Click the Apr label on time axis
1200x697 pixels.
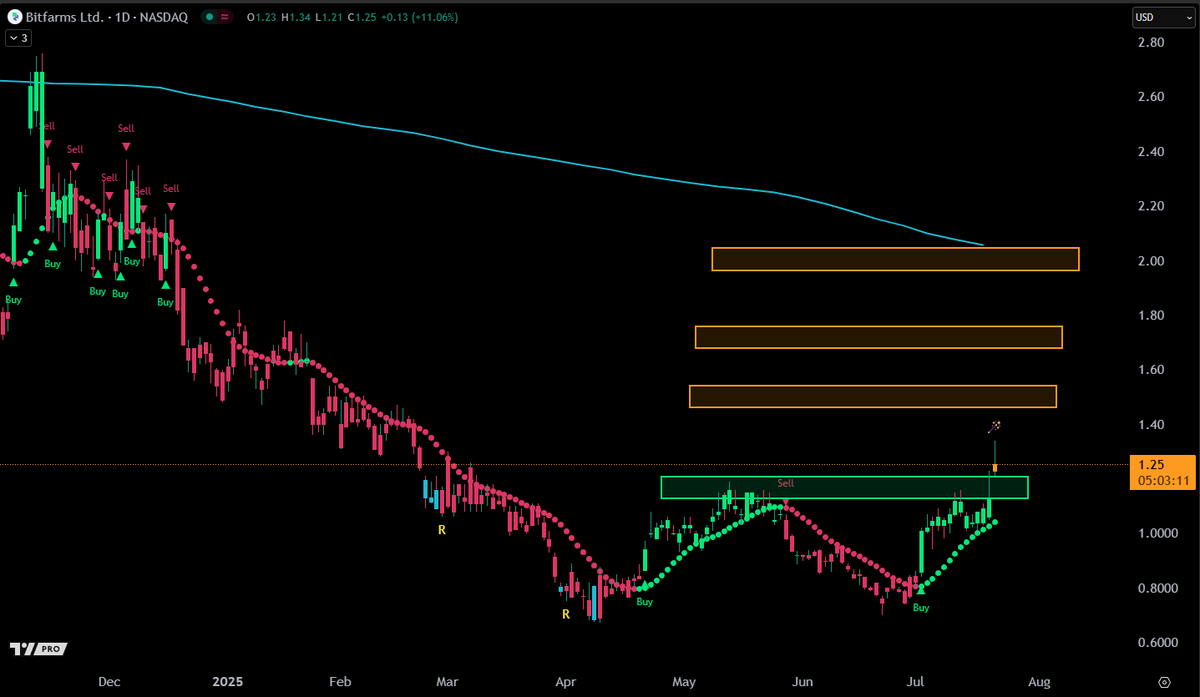click(x=565, y=682)
